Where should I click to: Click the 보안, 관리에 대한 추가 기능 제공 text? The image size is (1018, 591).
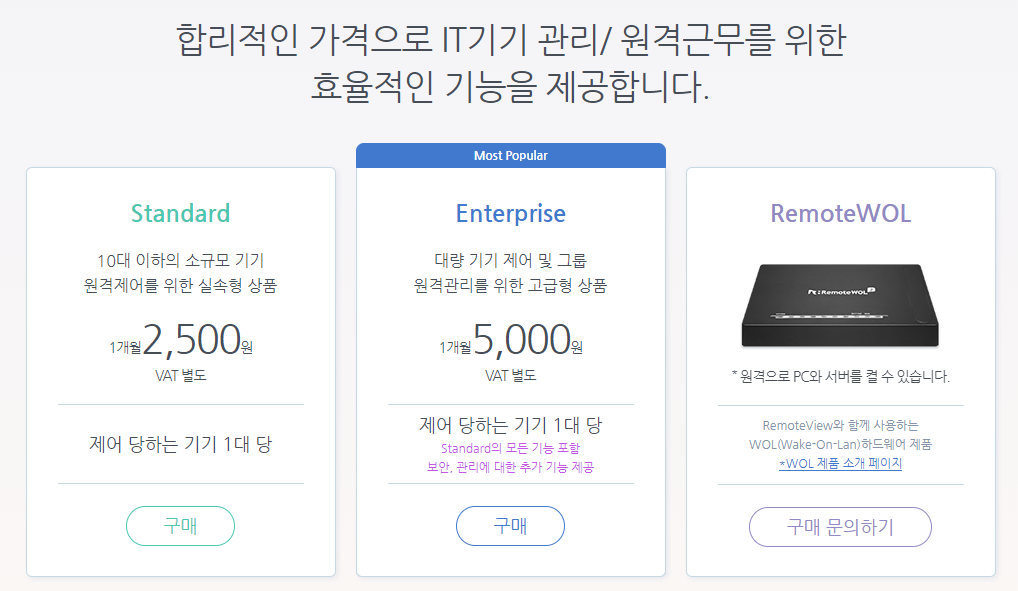pos(510,467)
